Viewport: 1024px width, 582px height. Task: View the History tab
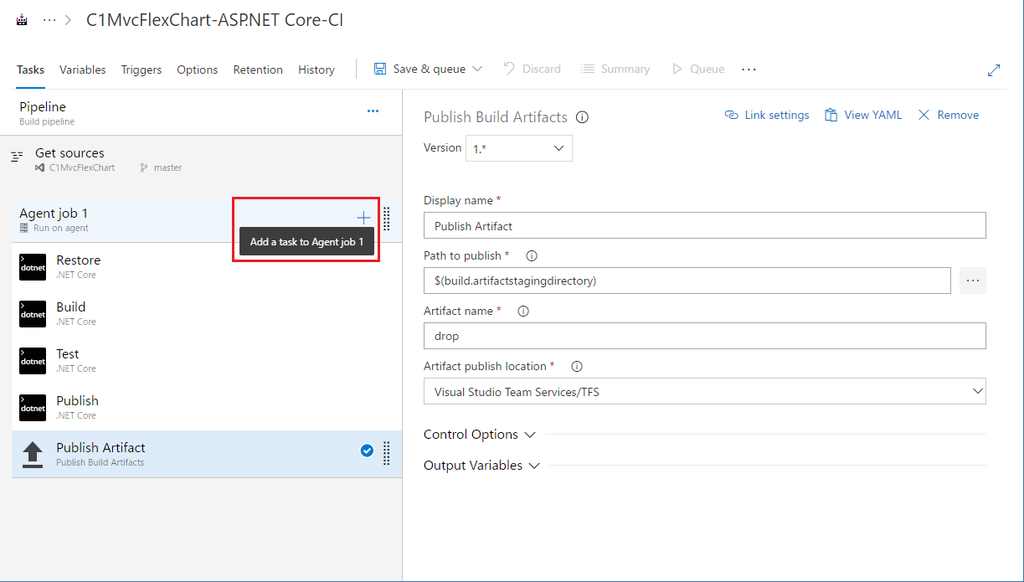[316, 69]
